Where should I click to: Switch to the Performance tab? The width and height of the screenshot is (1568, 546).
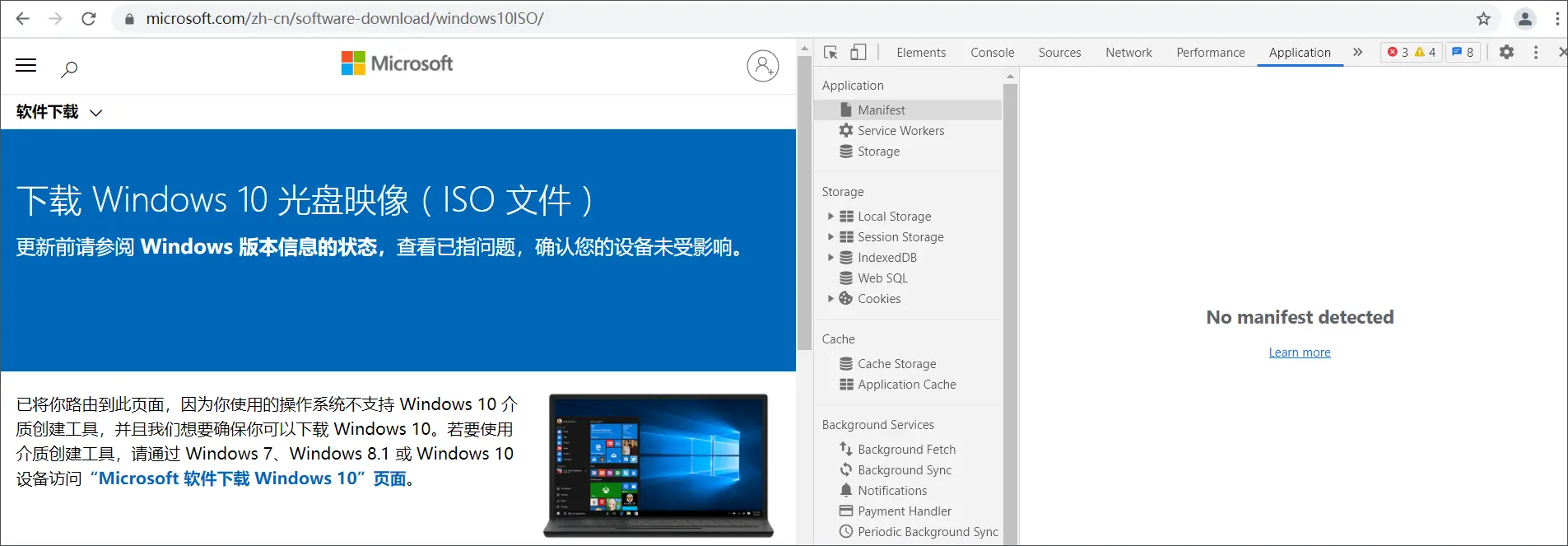[x=1210, y=52]
